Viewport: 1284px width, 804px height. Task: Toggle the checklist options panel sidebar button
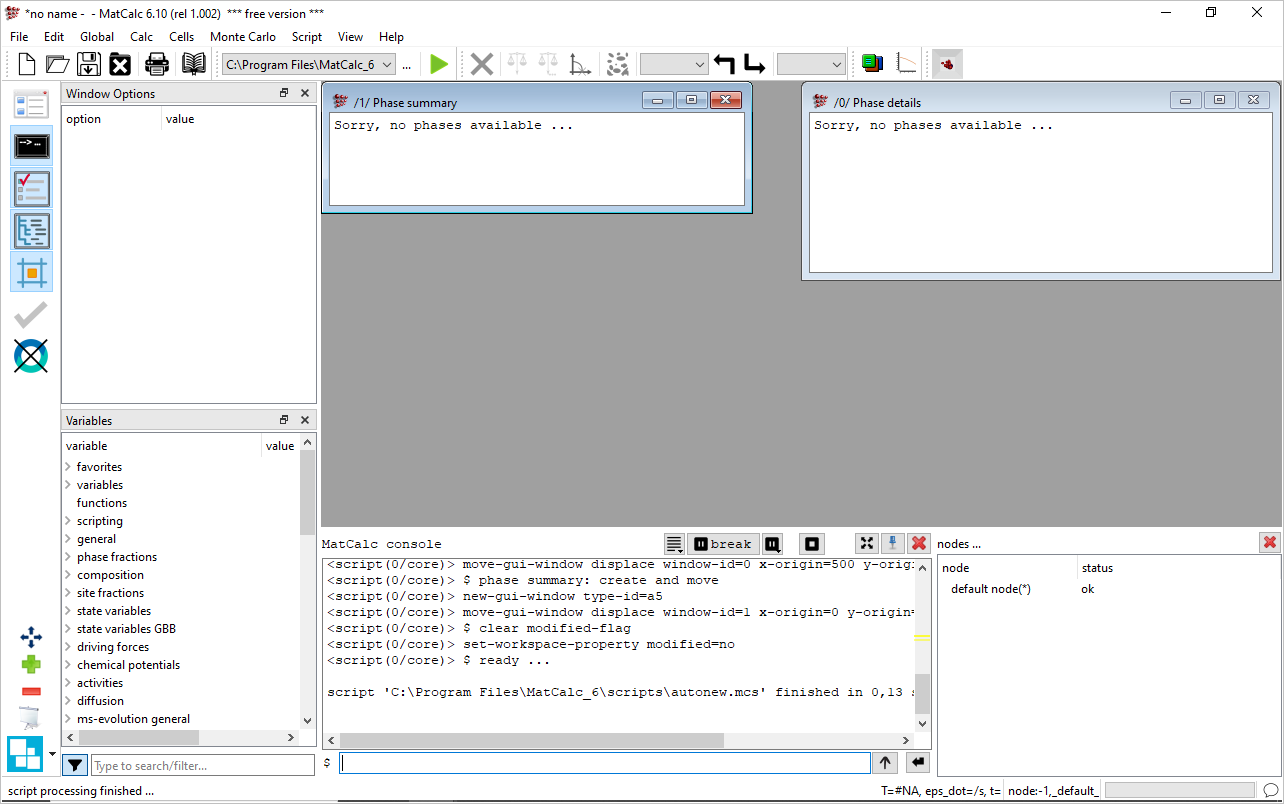(31, 188)
